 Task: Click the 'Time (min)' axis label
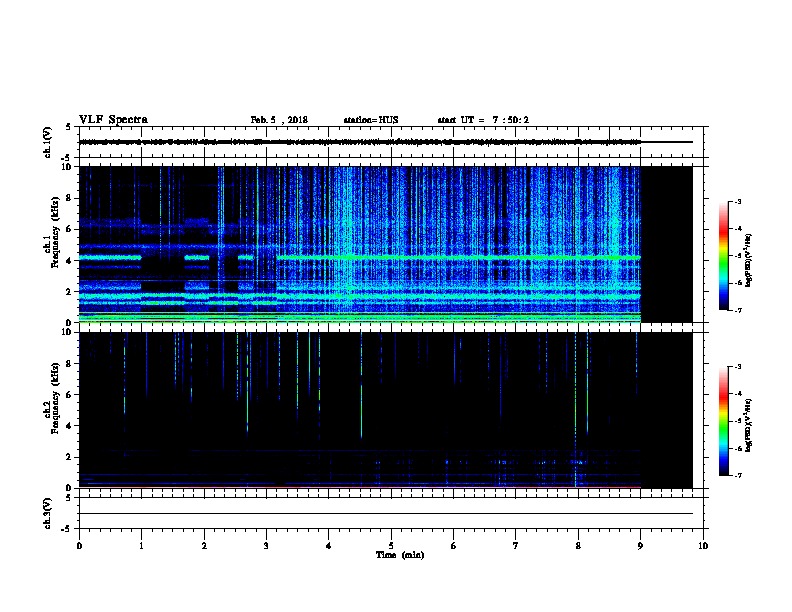pyautogui.click(x=400, y=555)
